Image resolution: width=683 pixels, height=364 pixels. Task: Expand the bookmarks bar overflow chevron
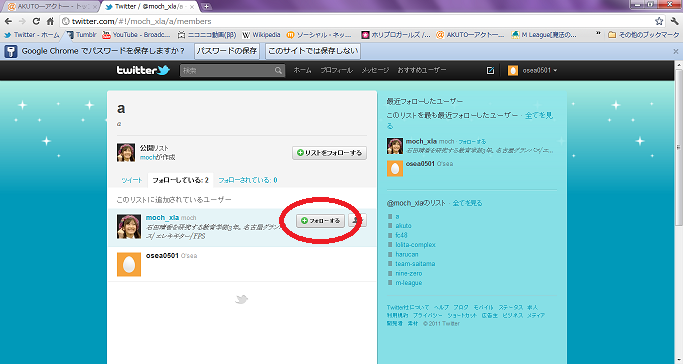[x=598, y=34]
